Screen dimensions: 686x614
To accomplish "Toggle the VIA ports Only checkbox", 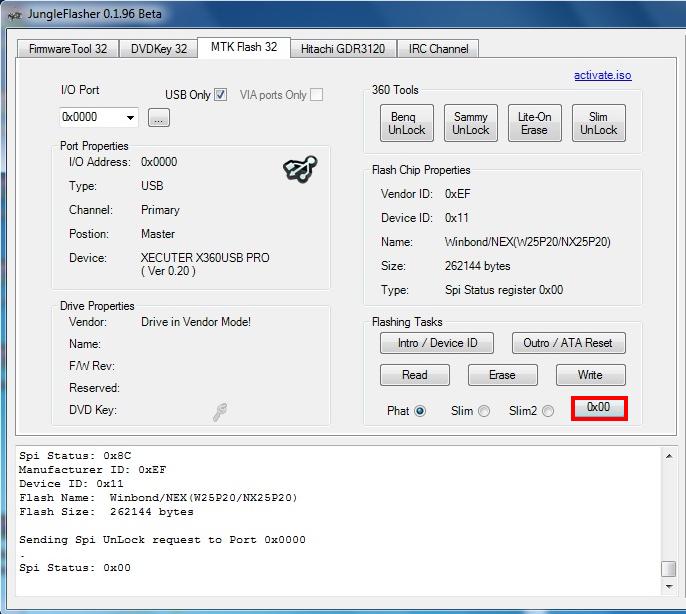I will coord(316,95).
